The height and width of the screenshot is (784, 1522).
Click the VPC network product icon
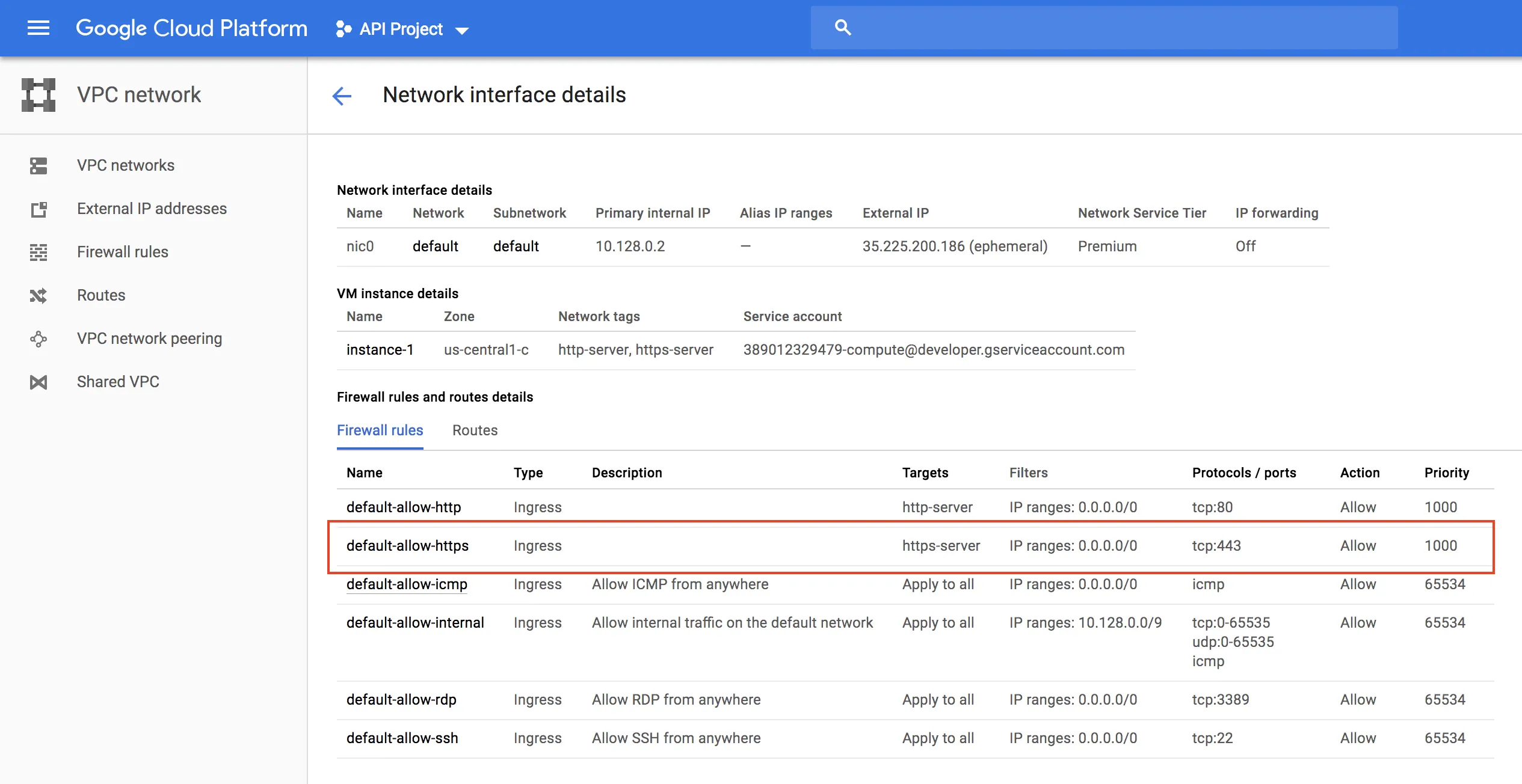tap(39, 95)
